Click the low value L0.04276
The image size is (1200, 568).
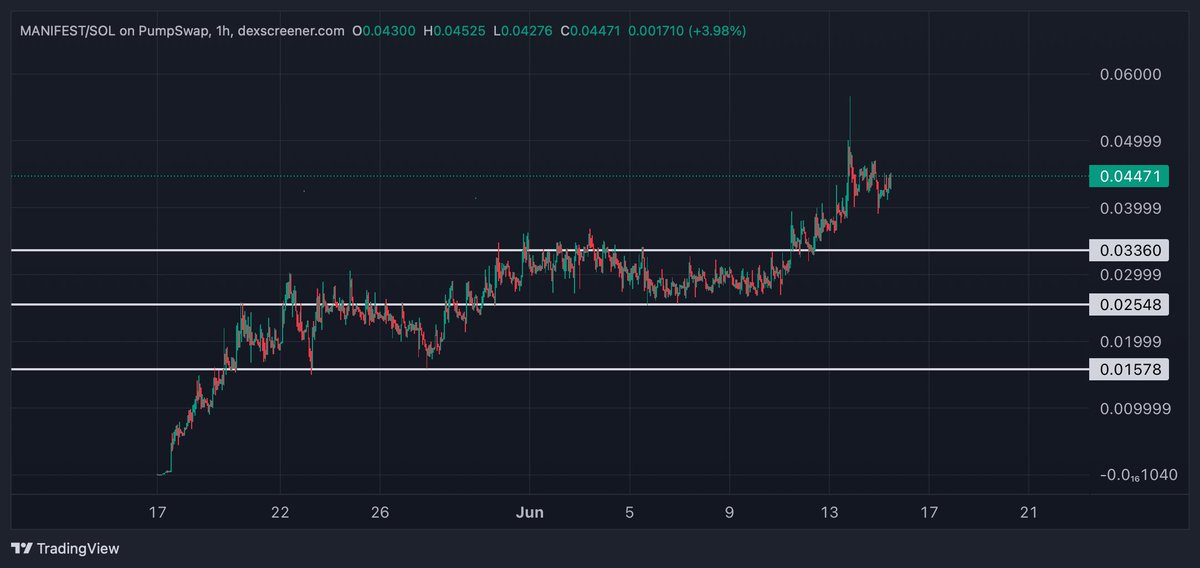(523, 32)
